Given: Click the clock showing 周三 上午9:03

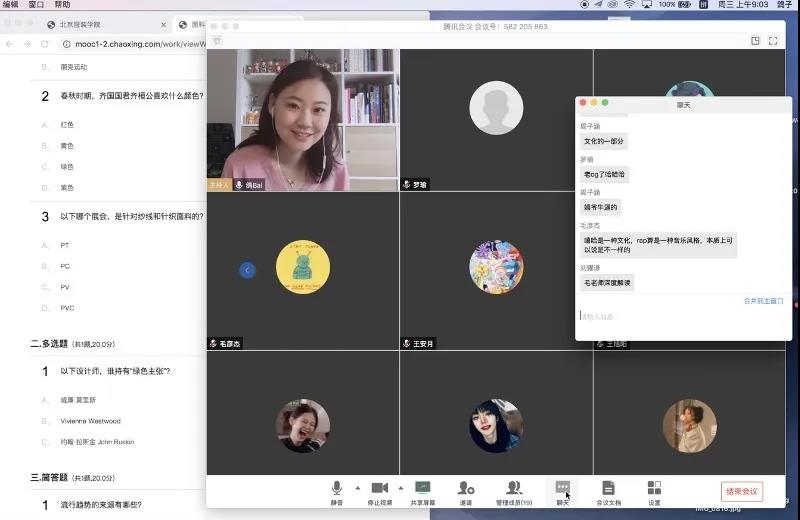Looking at the screenshot, I should 743,4.
